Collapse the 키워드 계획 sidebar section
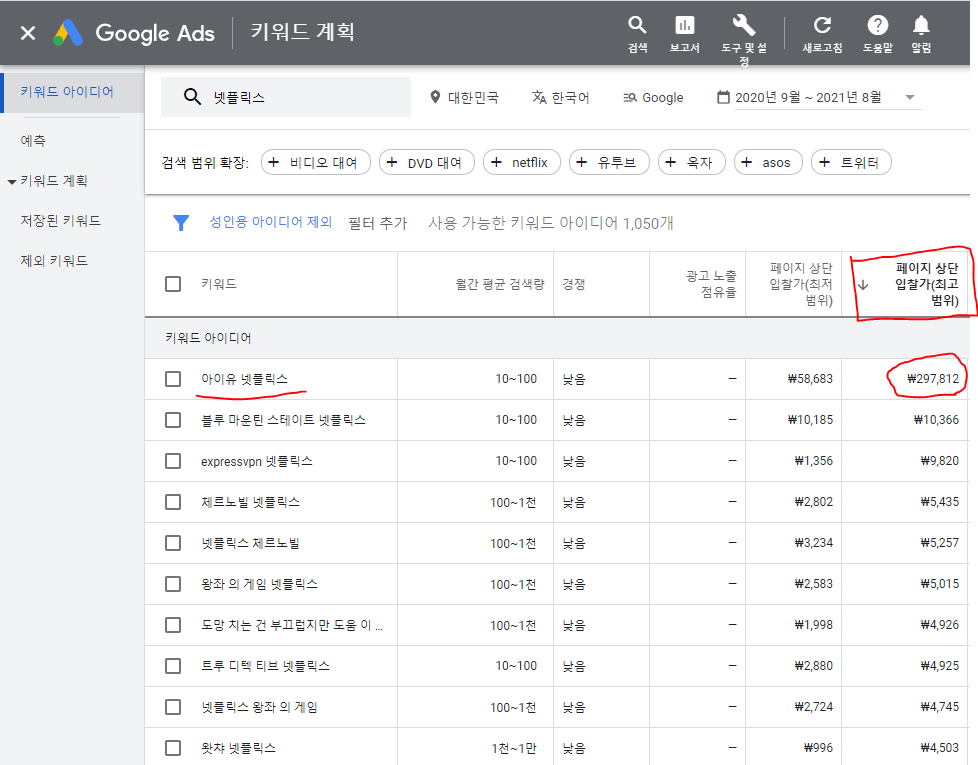 tap(11, 182)
